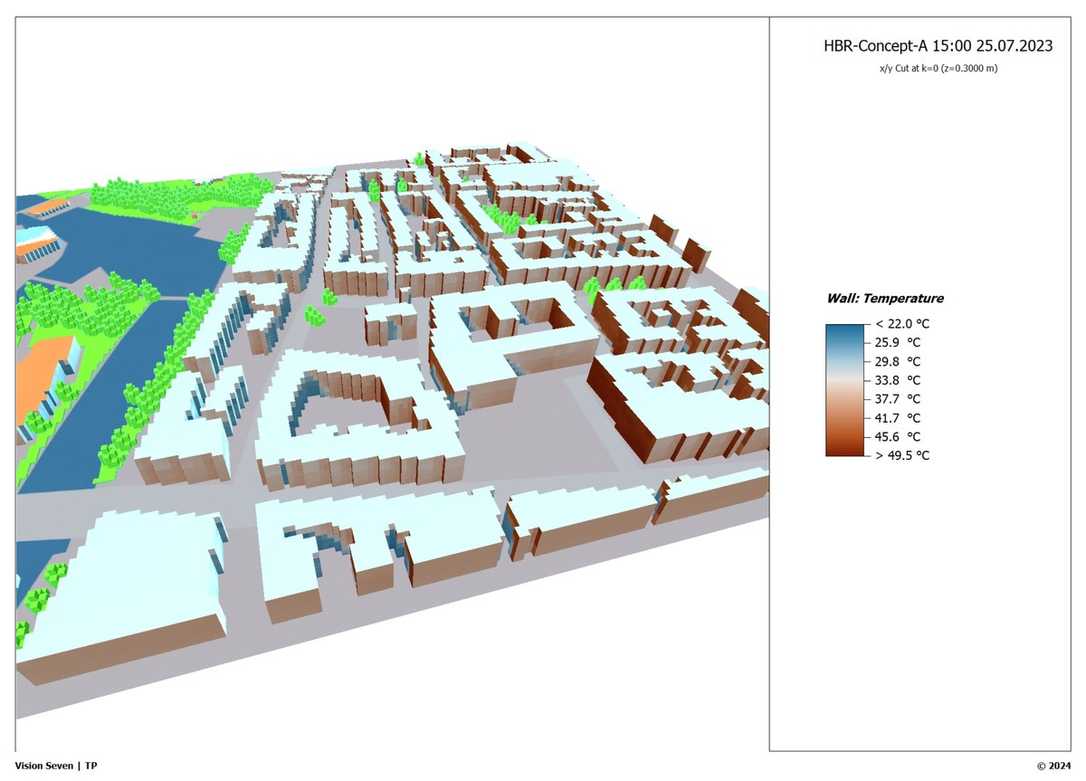1086x781 pixels.
Task: Click the HBR-Concept-A title text
Action: coord(937,47)
